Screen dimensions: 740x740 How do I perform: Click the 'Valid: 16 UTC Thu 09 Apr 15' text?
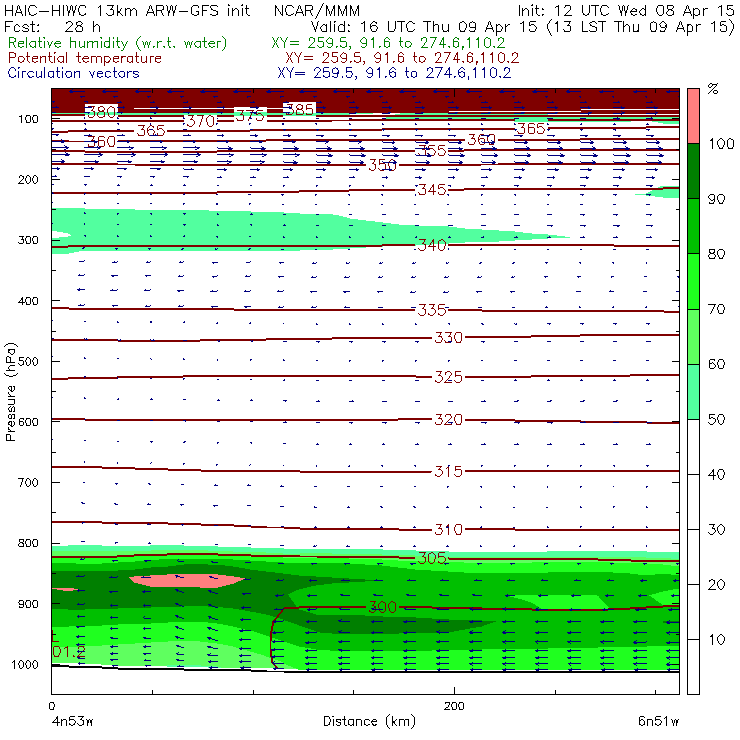point(424,26)
